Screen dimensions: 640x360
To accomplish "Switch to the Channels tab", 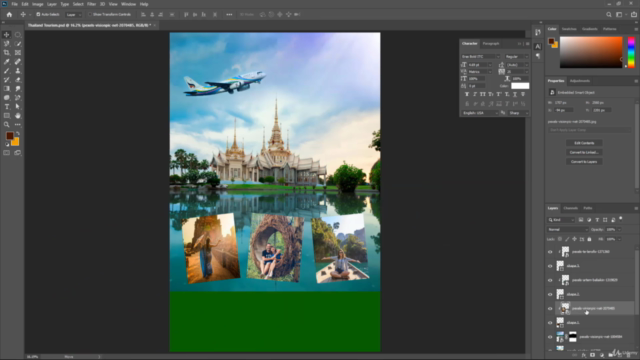I will click(x=571, y=208).
